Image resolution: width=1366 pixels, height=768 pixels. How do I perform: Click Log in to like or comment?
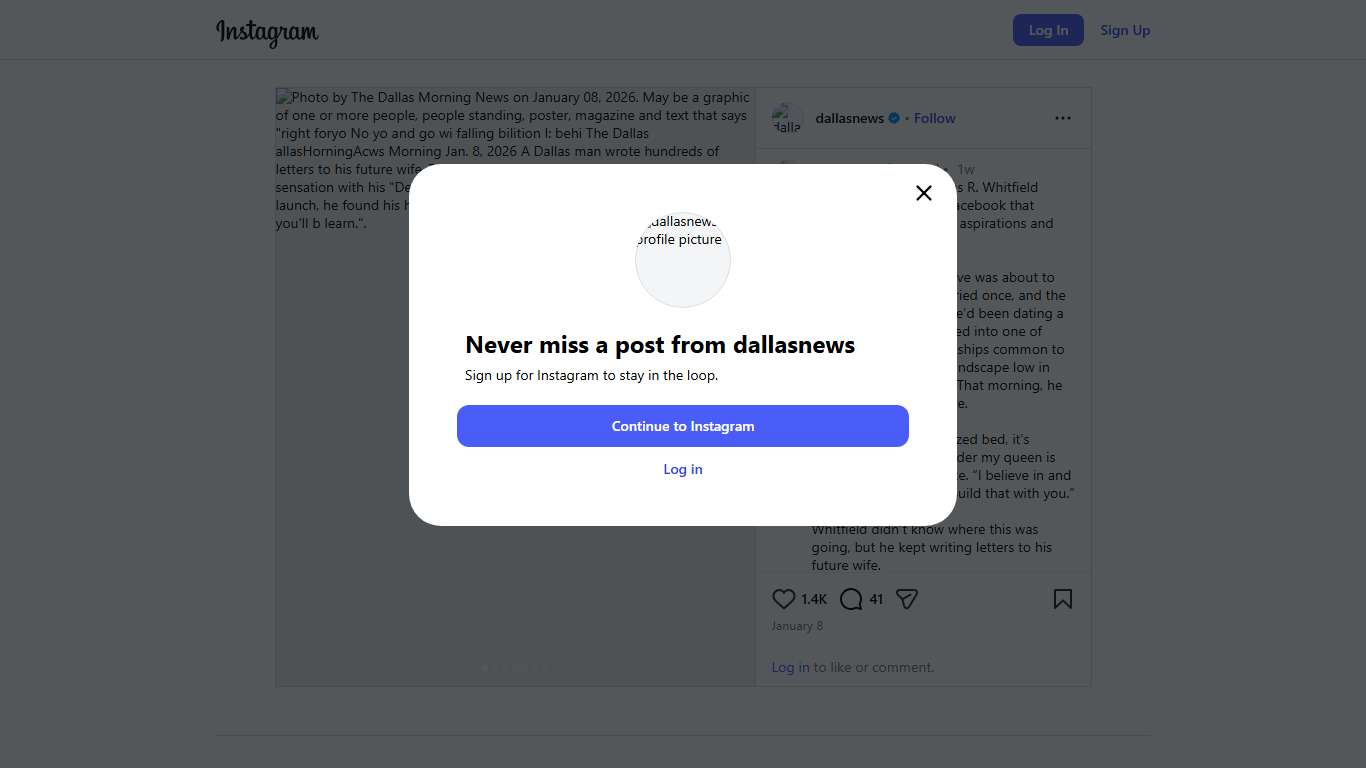click(790, 667)
